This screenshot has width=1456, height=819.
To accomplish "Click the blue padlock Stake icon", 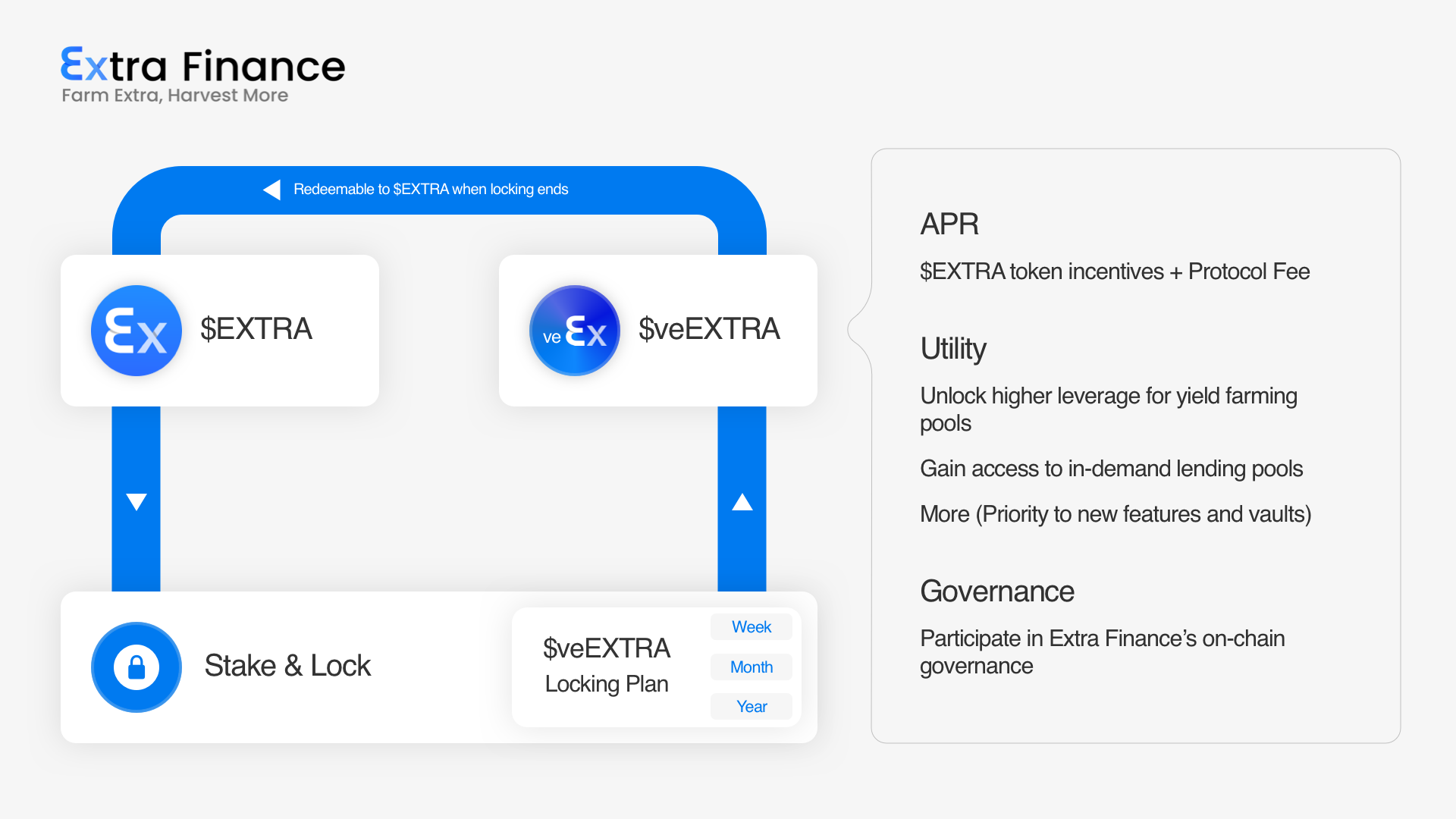I will [x=136, y=667].
